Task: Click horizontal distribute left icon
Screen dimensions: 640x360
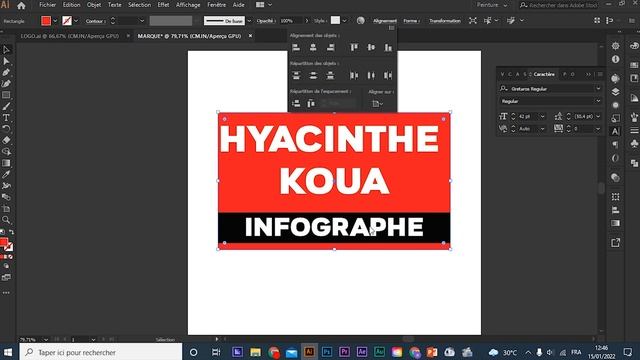Action: coord(354,76)
